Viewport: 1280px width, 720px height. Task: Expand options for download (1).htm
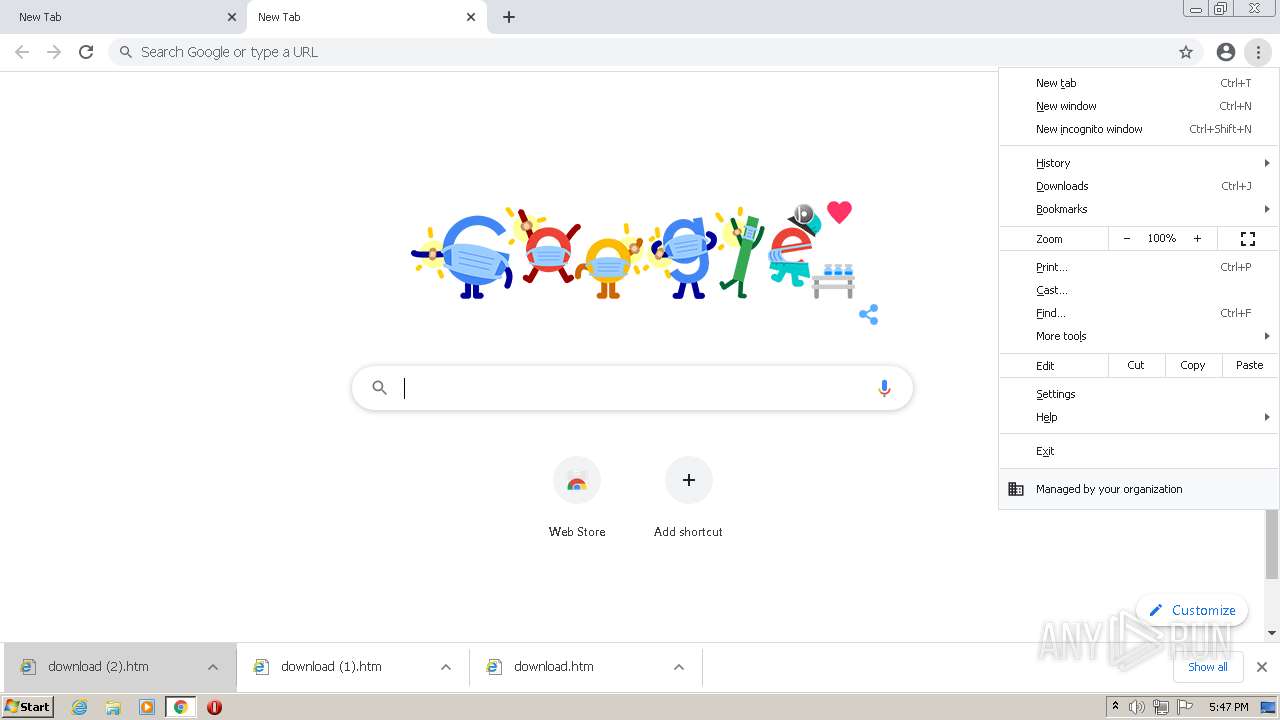[446, 667]
